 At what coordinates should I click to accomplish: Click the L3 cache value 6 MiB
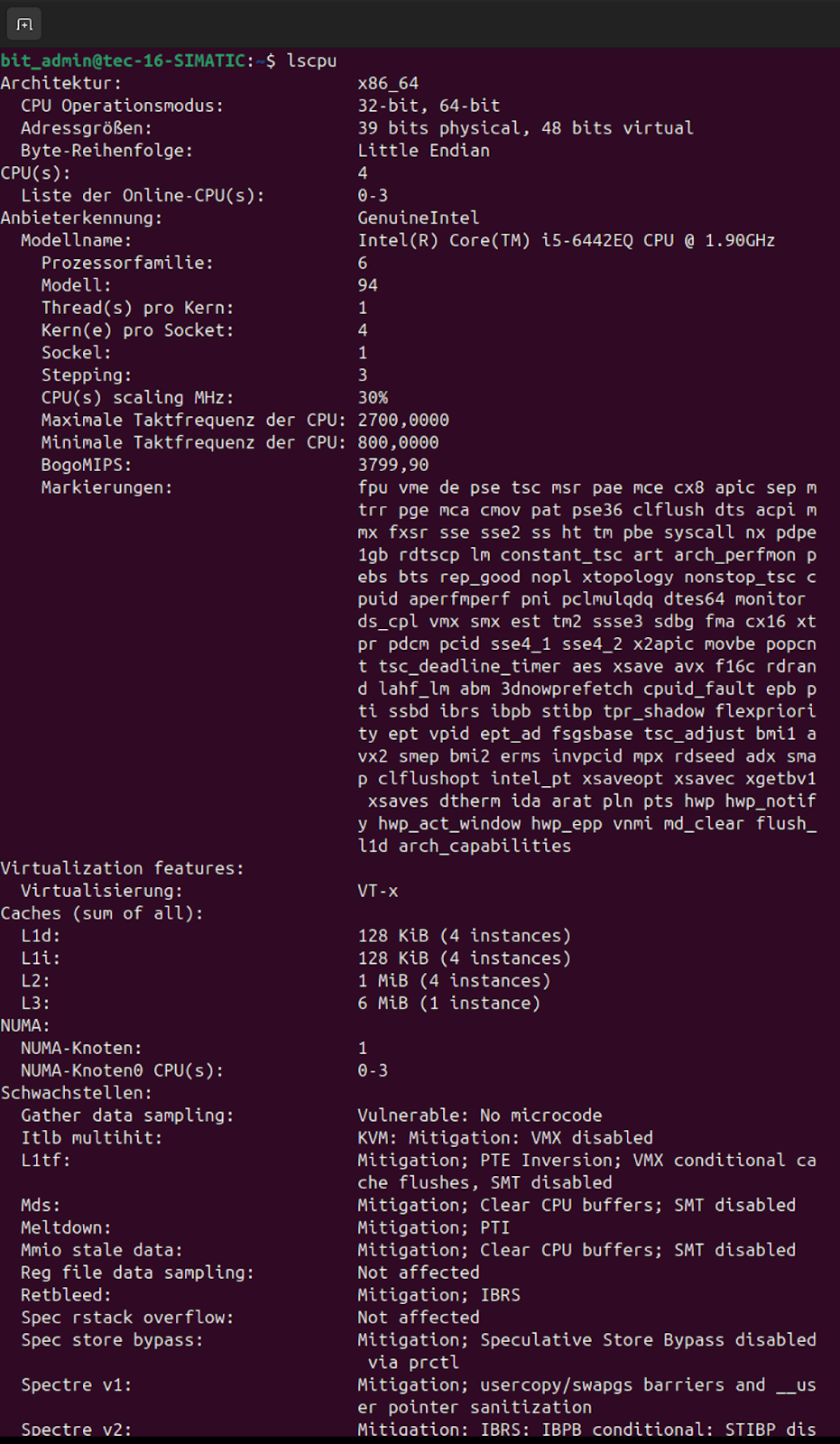click(448, 1003)
